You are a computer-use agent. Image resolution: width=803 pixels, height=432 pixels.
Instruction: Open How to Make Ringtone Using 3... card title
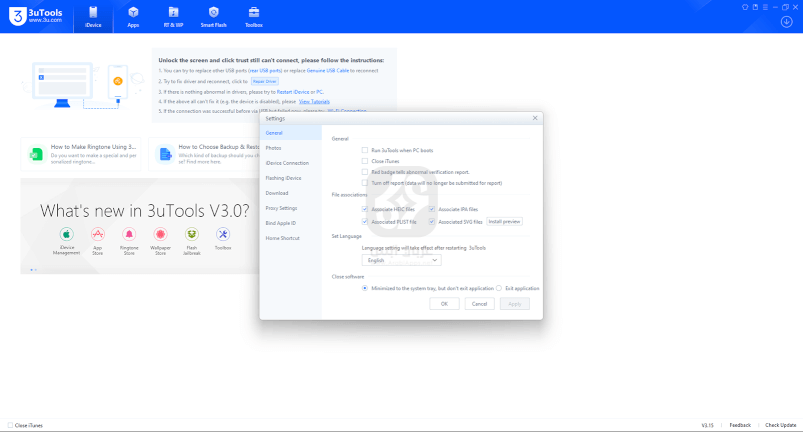(93, 147)
